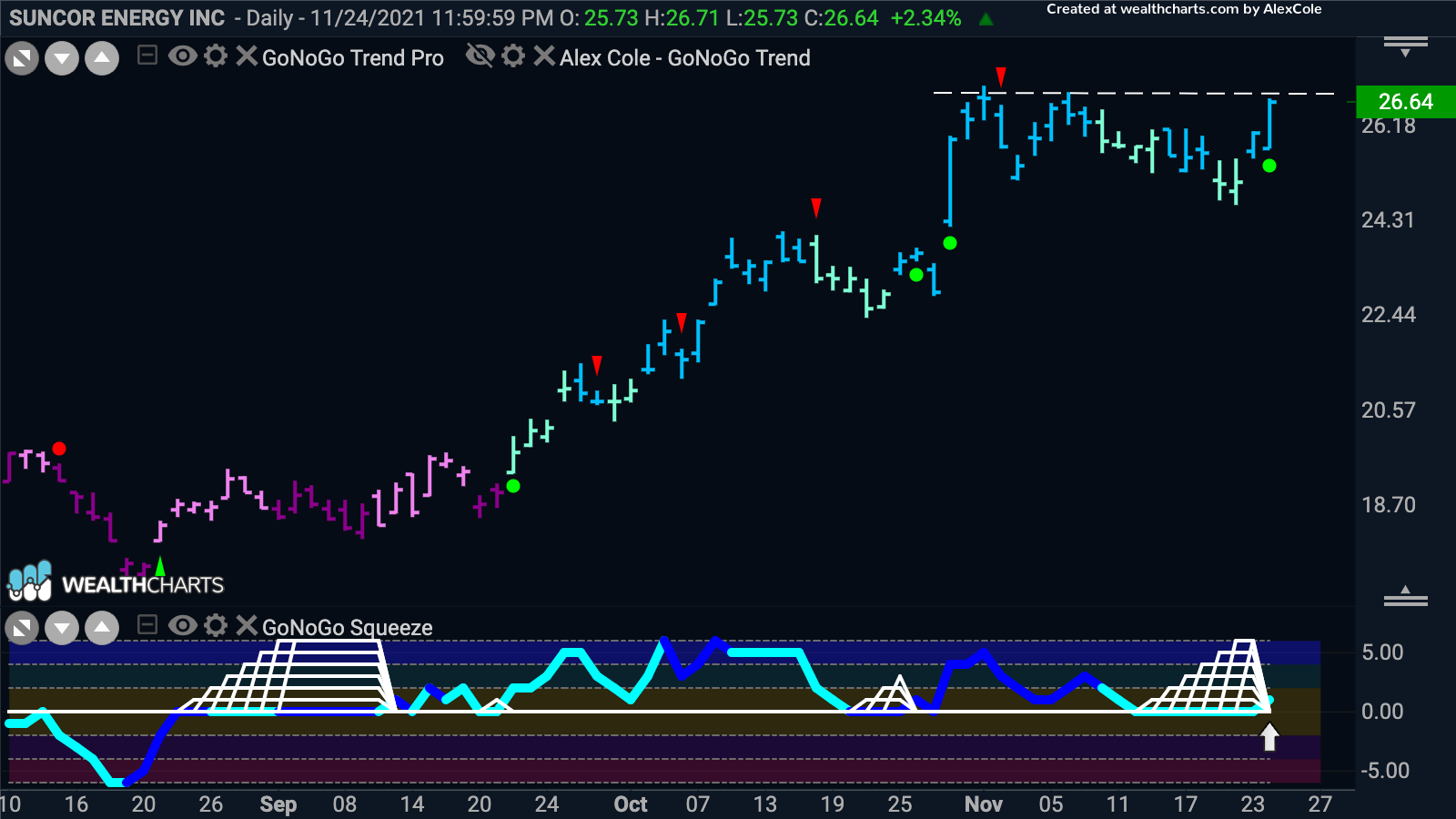Click the GoNoGo Trend Pro label
This screenshot has height=819, width=1456.
pos(353,58)
